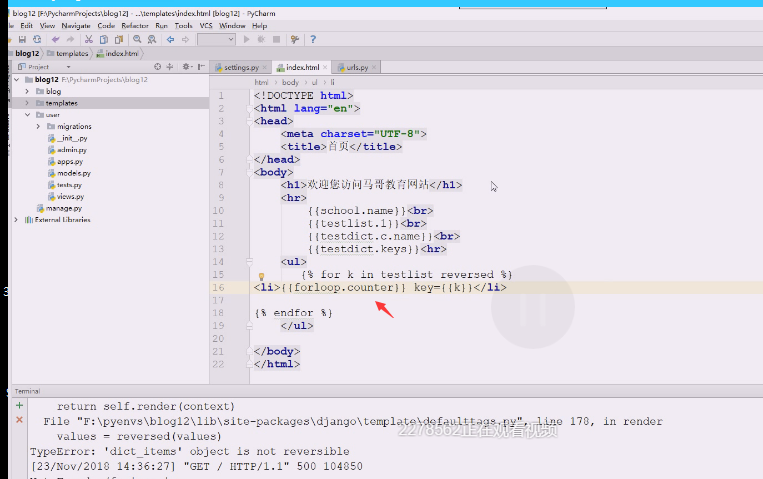Expand the migrations folder

coord(38,126)
